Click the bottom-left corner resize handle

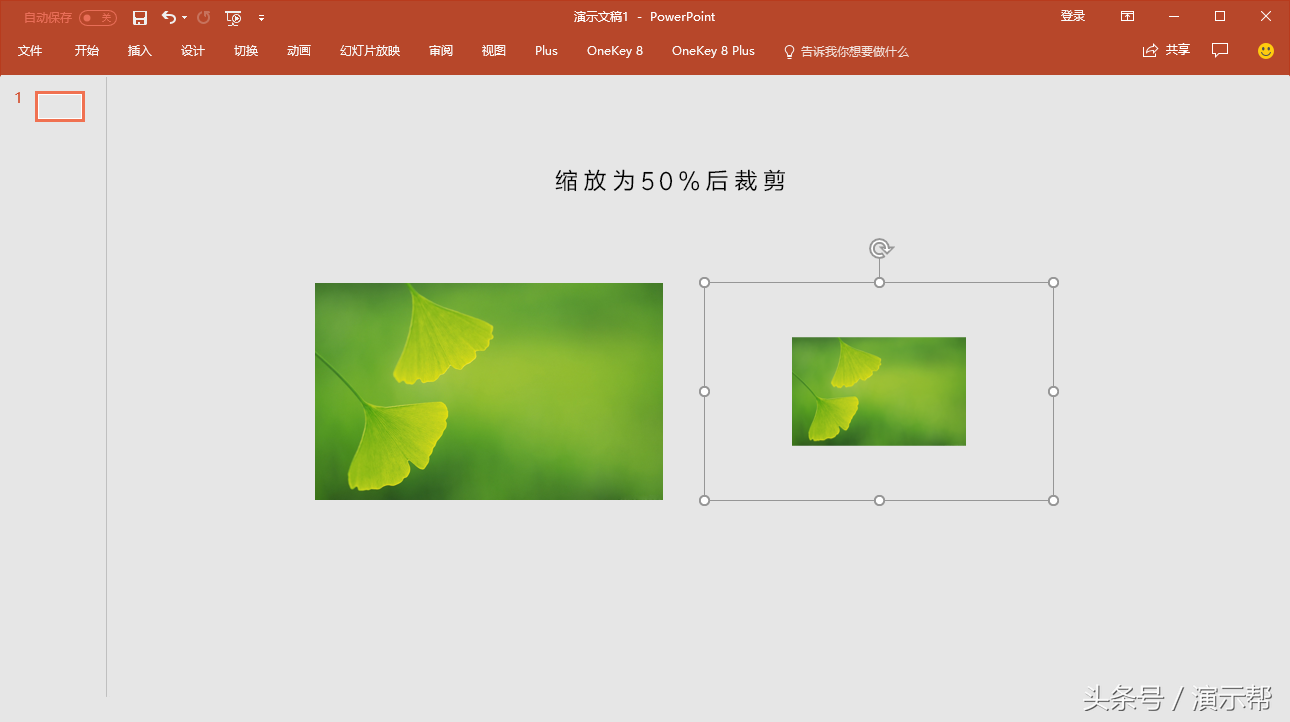click(x=705, y=500)
